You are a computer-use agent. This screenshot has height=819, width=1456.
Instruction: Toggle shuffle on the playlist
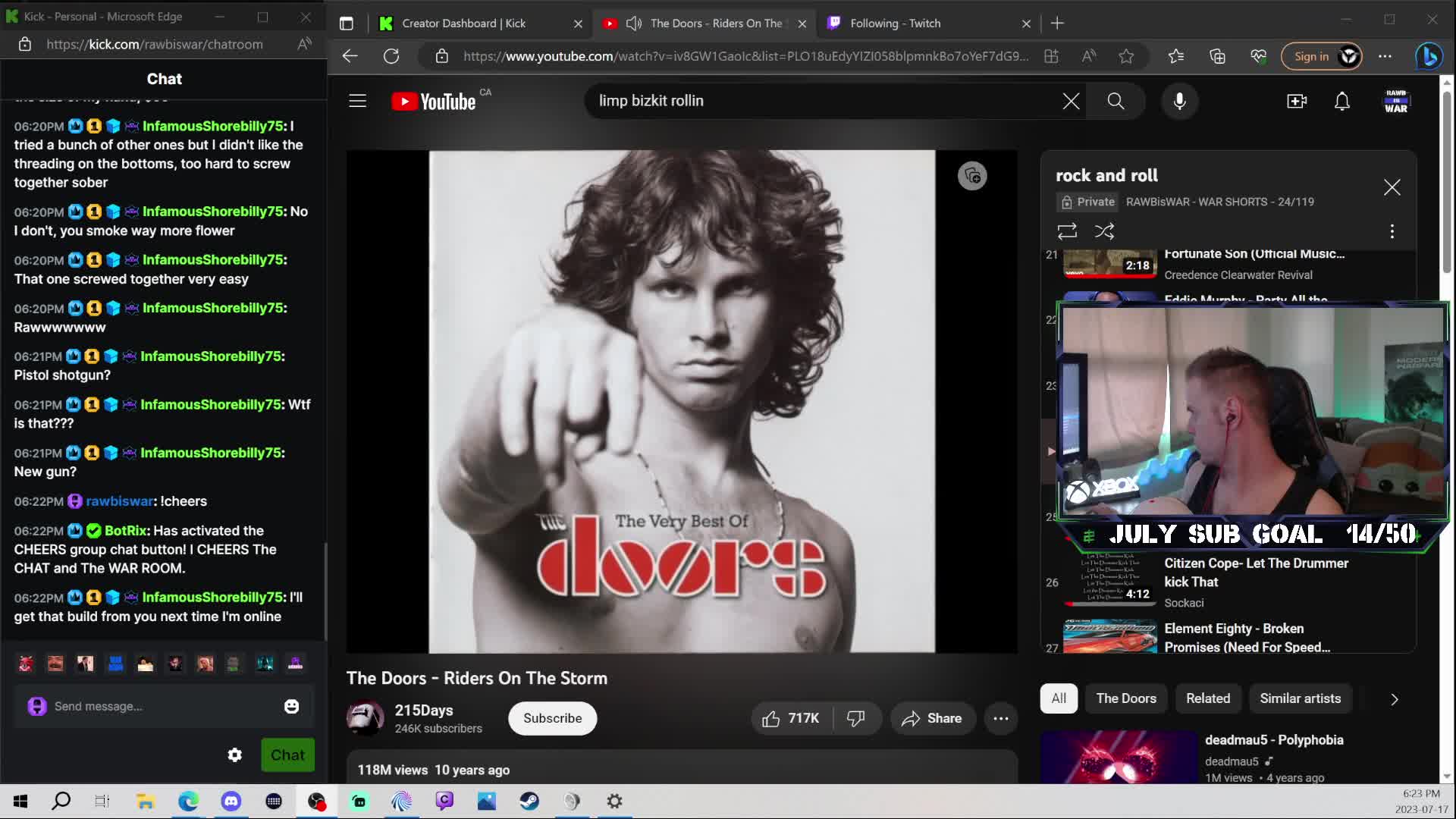[x=1104, y=231]
